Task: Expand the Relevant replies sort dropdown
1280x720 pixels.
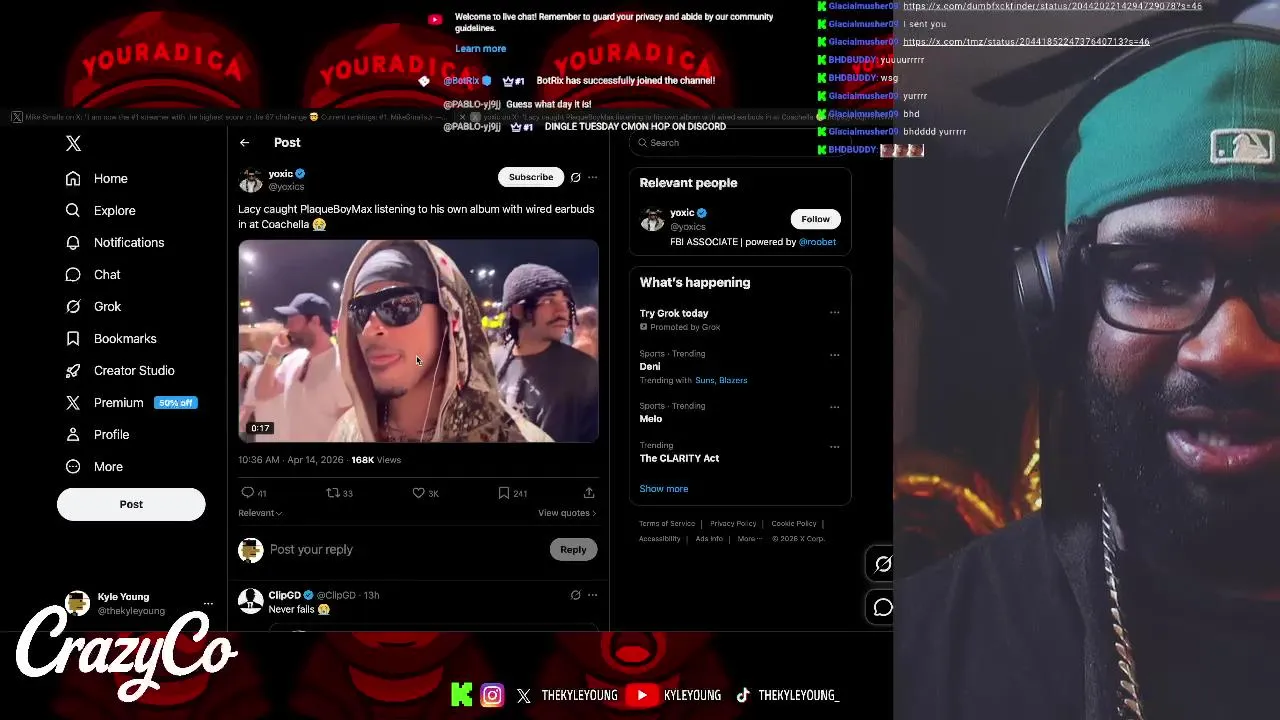Action: 260,513
